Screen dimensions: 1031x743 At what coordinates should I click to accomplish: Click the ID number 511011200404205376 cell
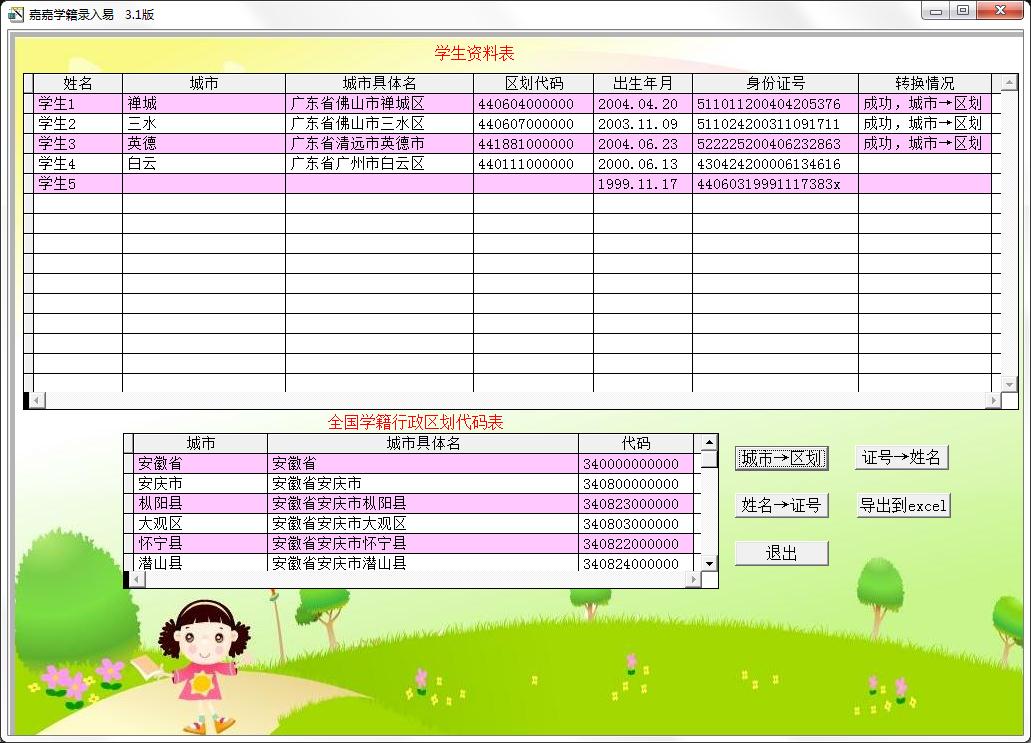775,104
